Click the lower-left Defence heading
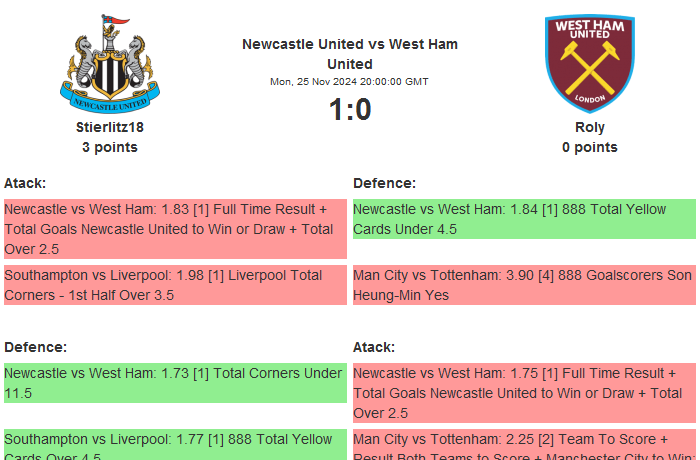 point(35,347)
